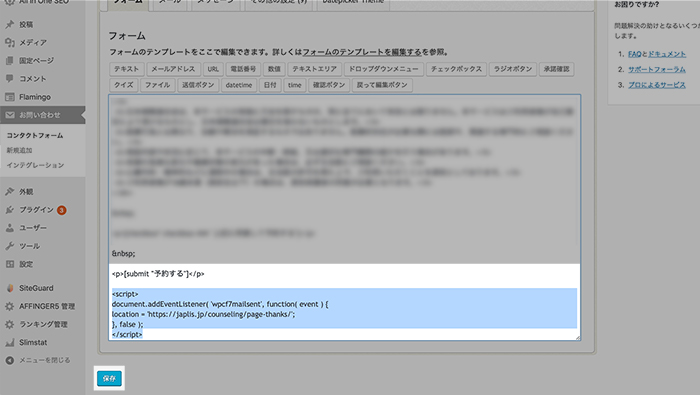The height and width of the screenshot is (395, 700).
Task: Insert a 送信ボタン form tag
Action: coord(198,85)
